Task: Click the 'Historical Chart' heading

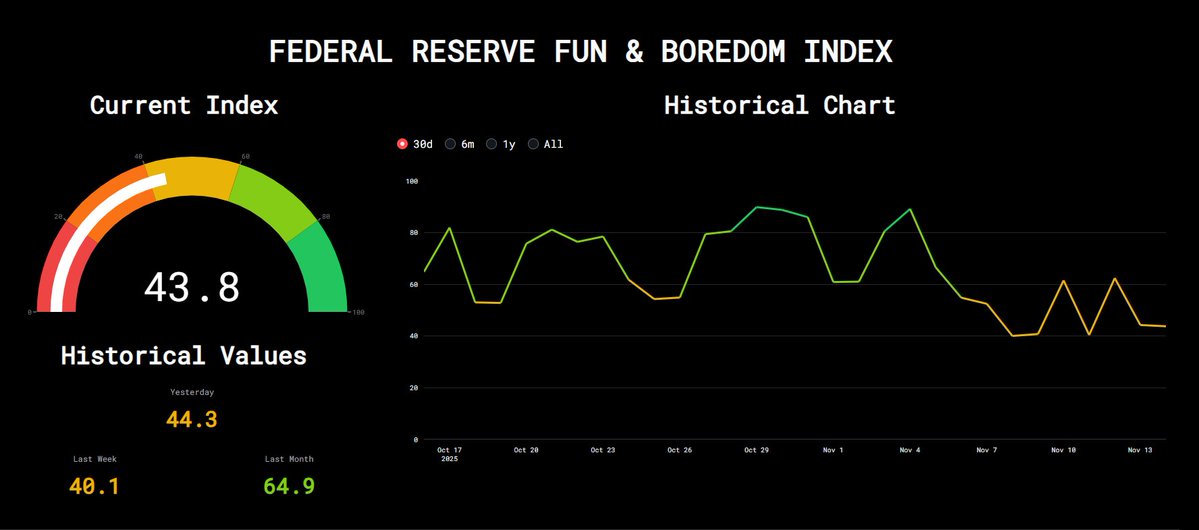Action: (780, 105)
